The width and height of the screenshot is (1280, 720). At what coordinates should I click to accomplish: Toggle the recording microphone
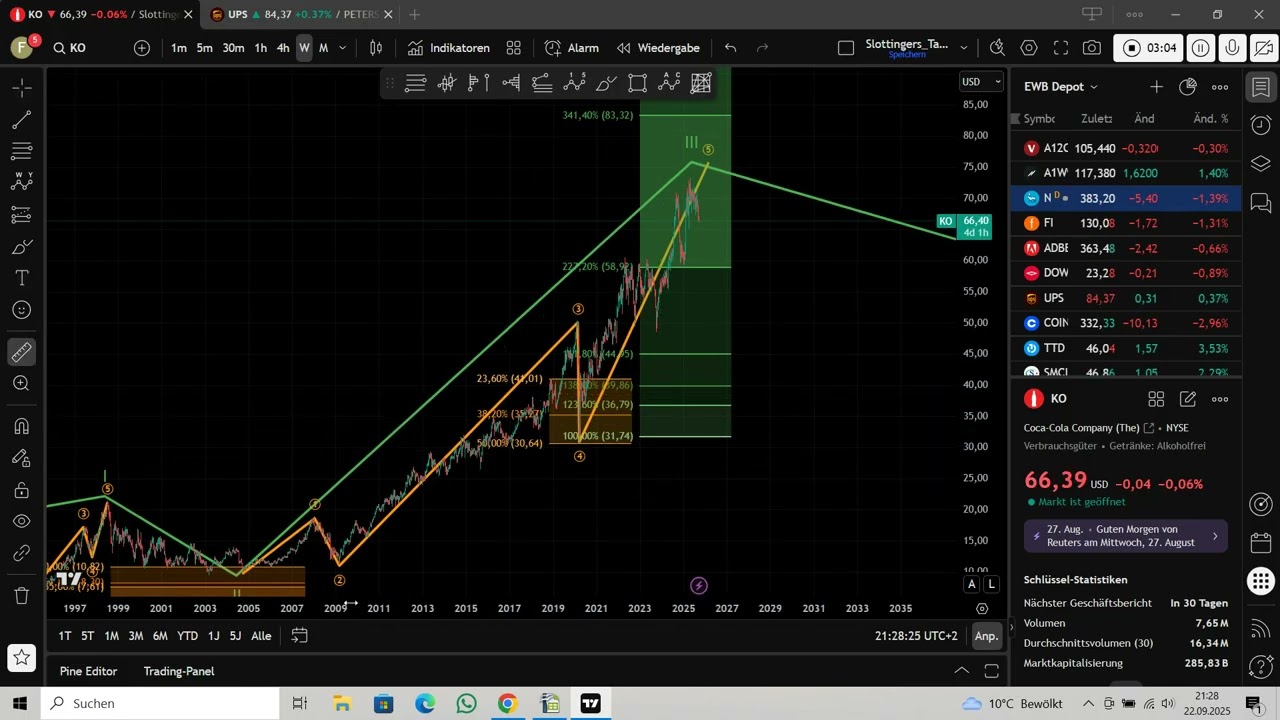pyautogui.click(x=1232, y=48)
